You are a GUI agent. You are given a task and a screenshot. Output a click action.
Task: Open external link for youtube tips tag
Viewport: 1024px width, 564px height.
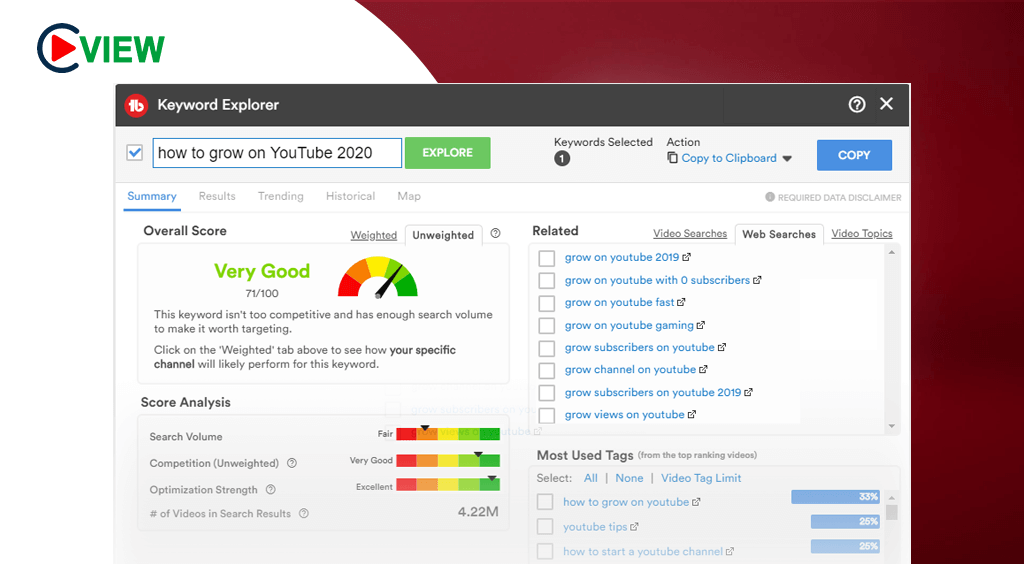[634, 527]
